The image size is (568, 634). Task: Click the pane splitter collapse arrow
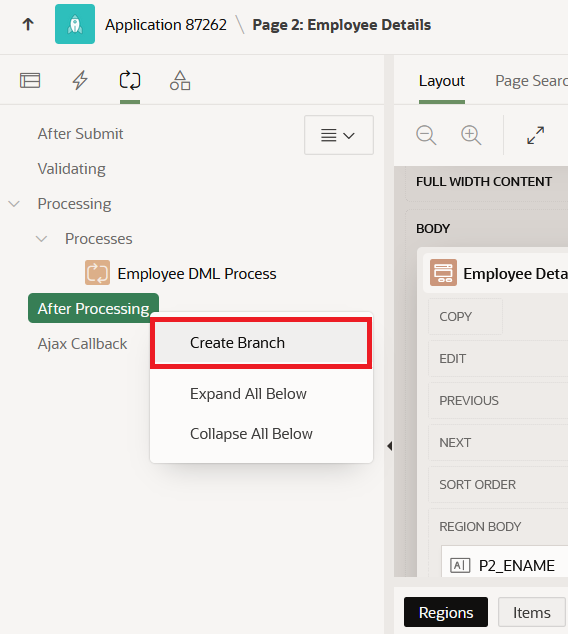point(390,446)
